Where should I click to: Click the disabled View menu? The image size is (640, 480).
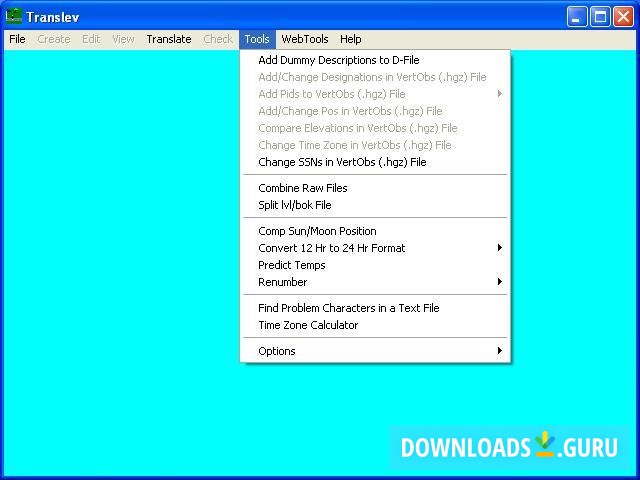pyautogui.click(x=123, y=39)
